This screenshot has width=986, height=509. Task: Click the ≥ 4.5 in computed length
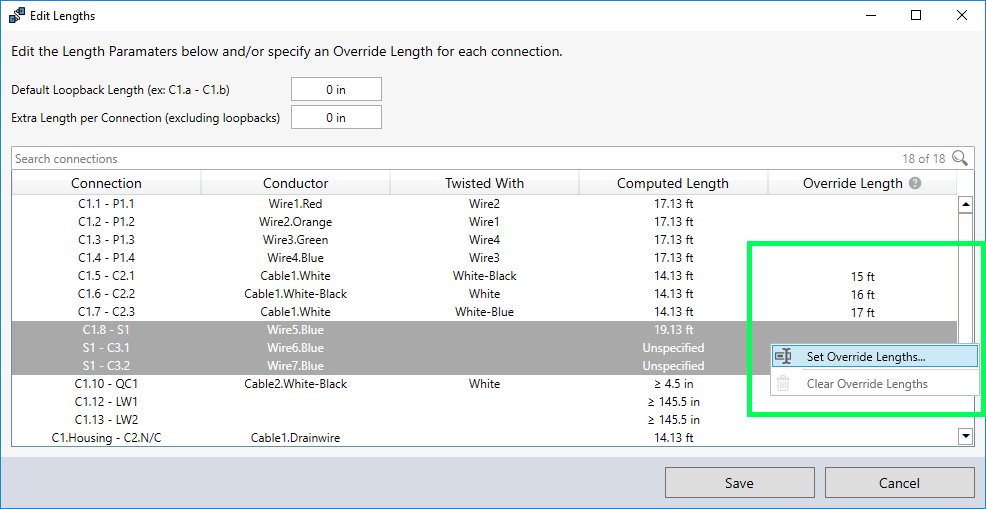673,384
